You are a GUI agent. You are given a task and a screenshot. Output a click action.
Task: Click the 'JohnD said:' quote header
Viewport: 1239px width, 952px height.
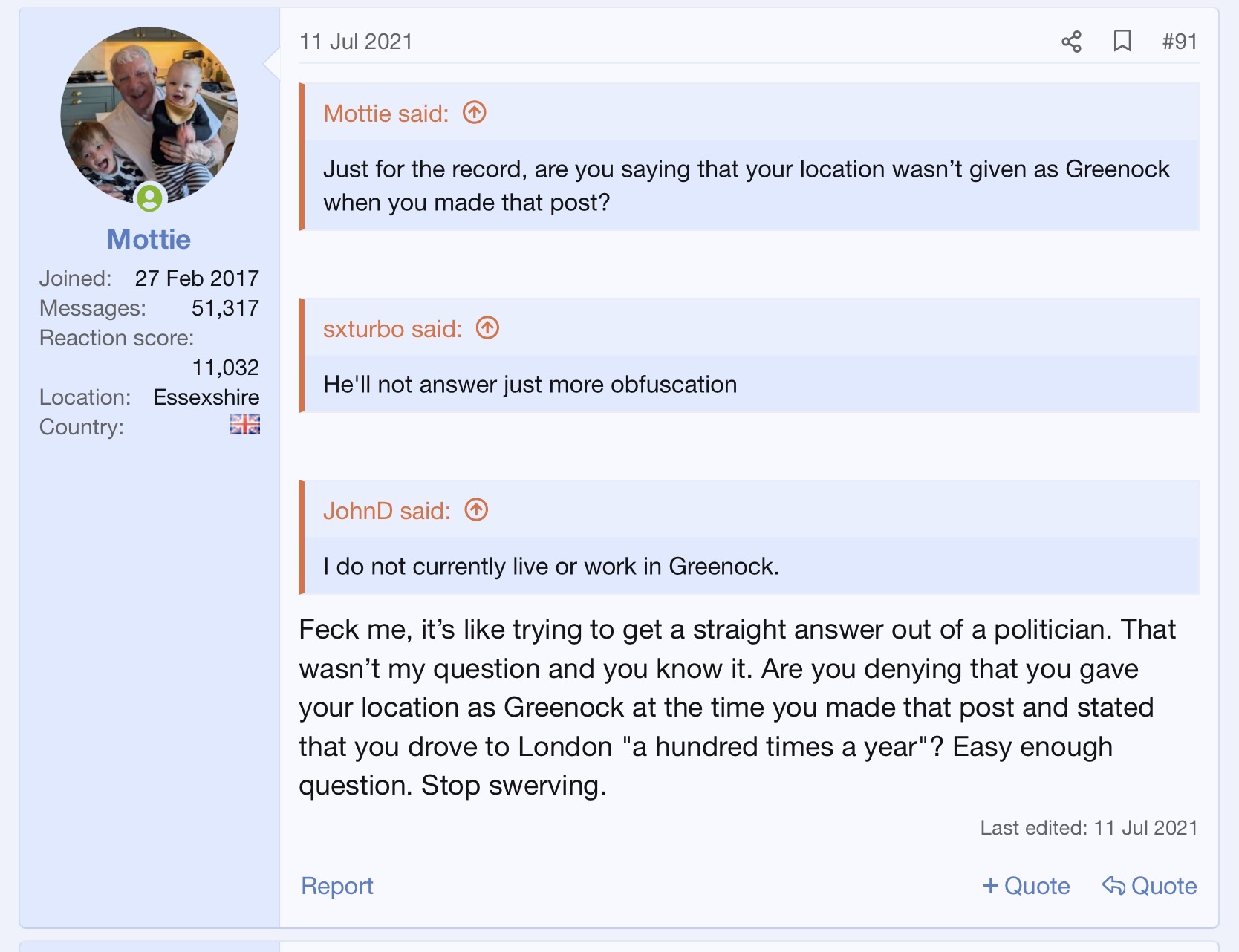click(386, 511)
